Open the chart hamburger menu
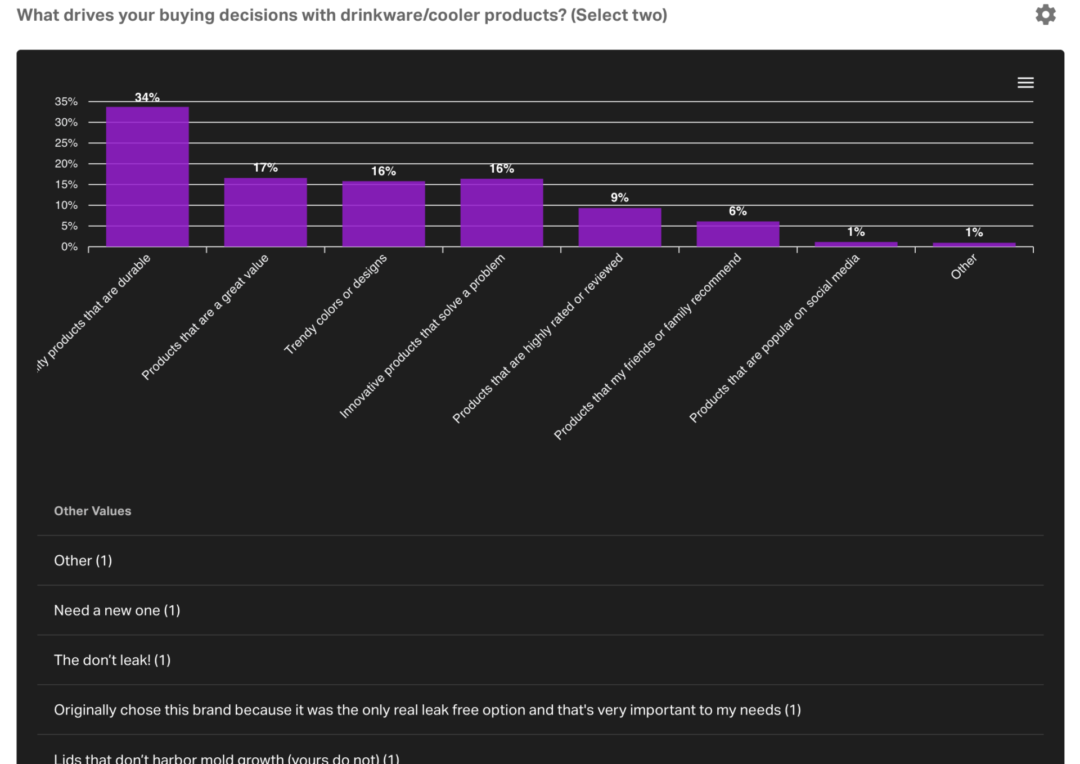 1025,83
